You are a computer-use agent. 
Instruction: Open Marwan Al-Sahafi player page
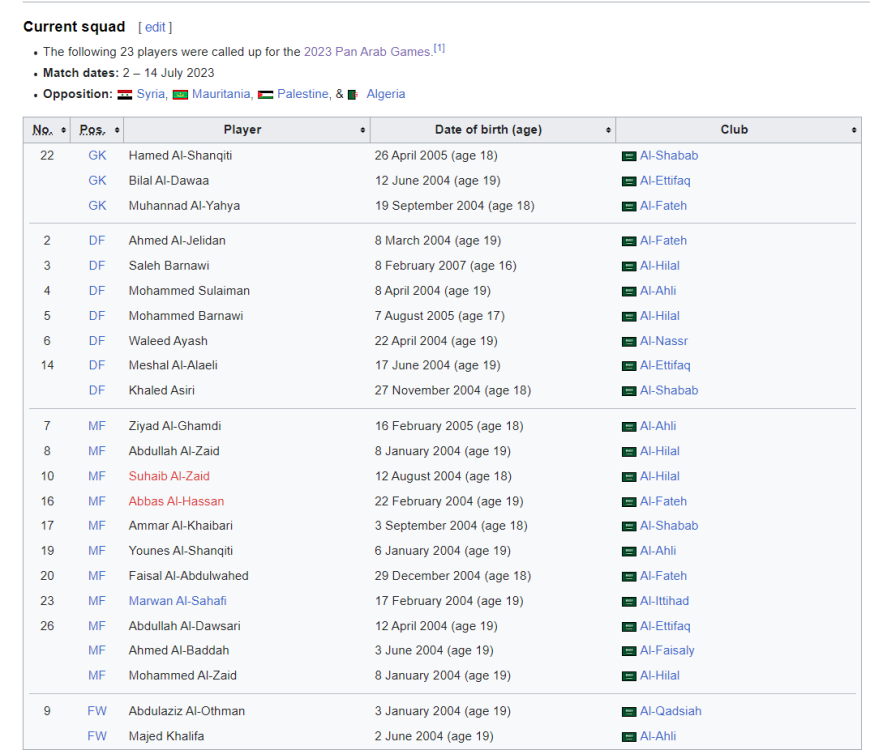177,601
